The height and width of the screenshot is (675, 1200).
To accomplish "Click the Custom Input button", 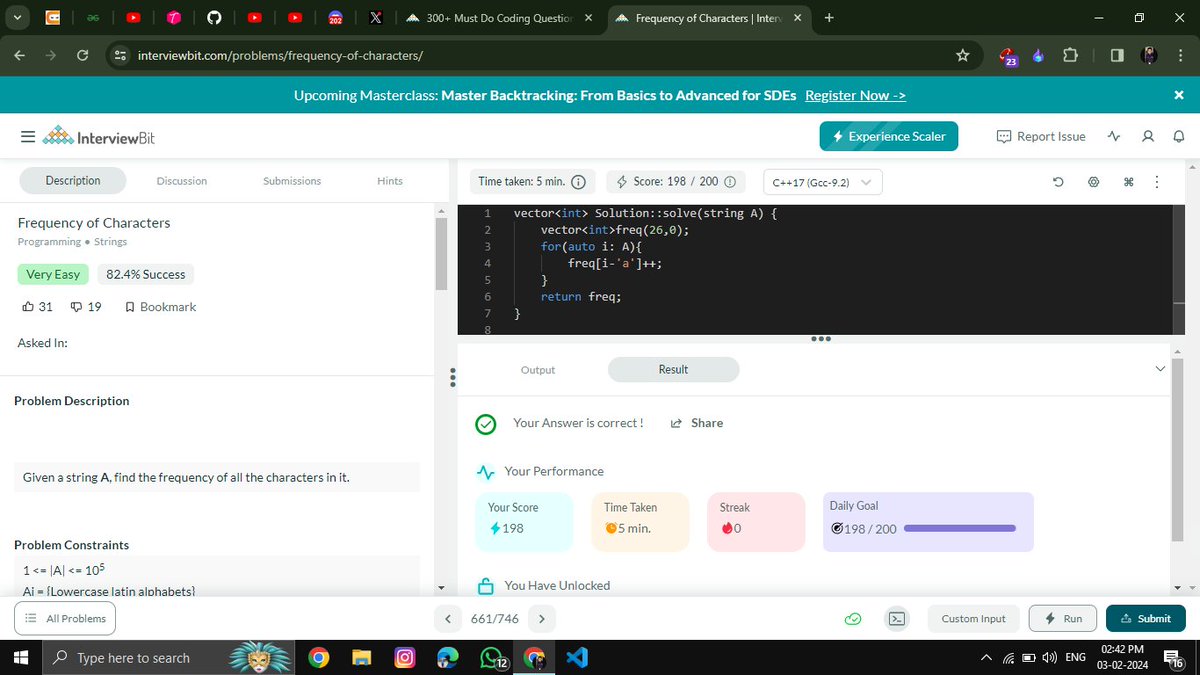I will coord(973,619).
